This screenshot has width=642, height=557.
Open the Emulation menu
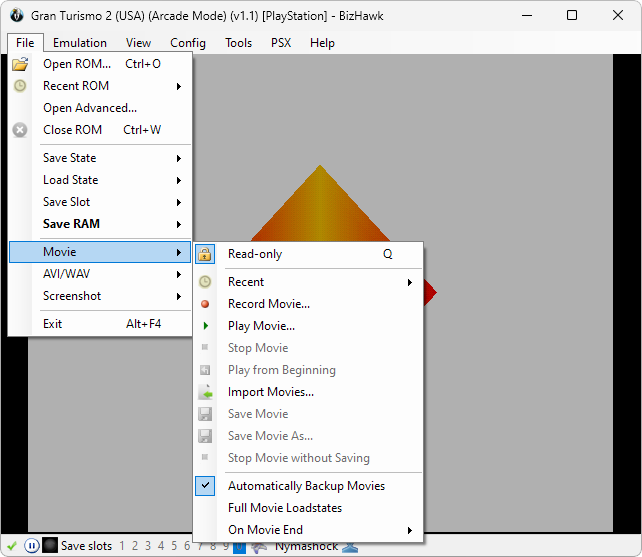pos(80,43)
